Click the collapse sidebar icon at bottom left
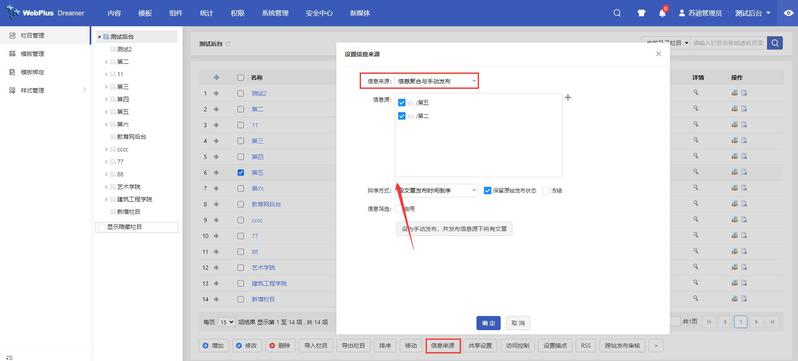798x361 pixels. point(9,357)
